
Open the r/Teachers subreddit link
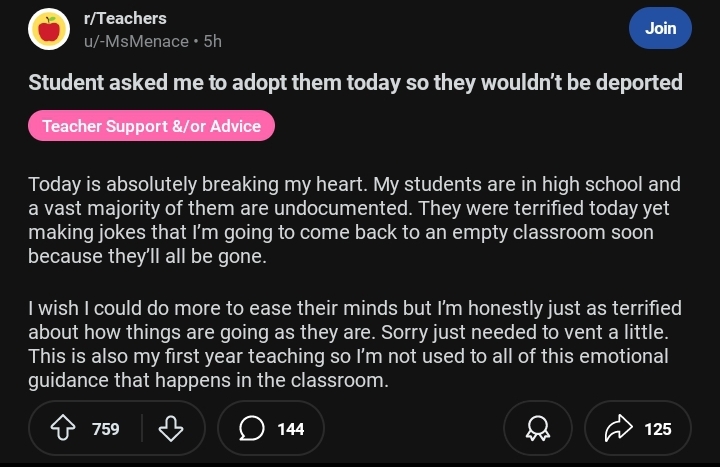pos(125,18)
